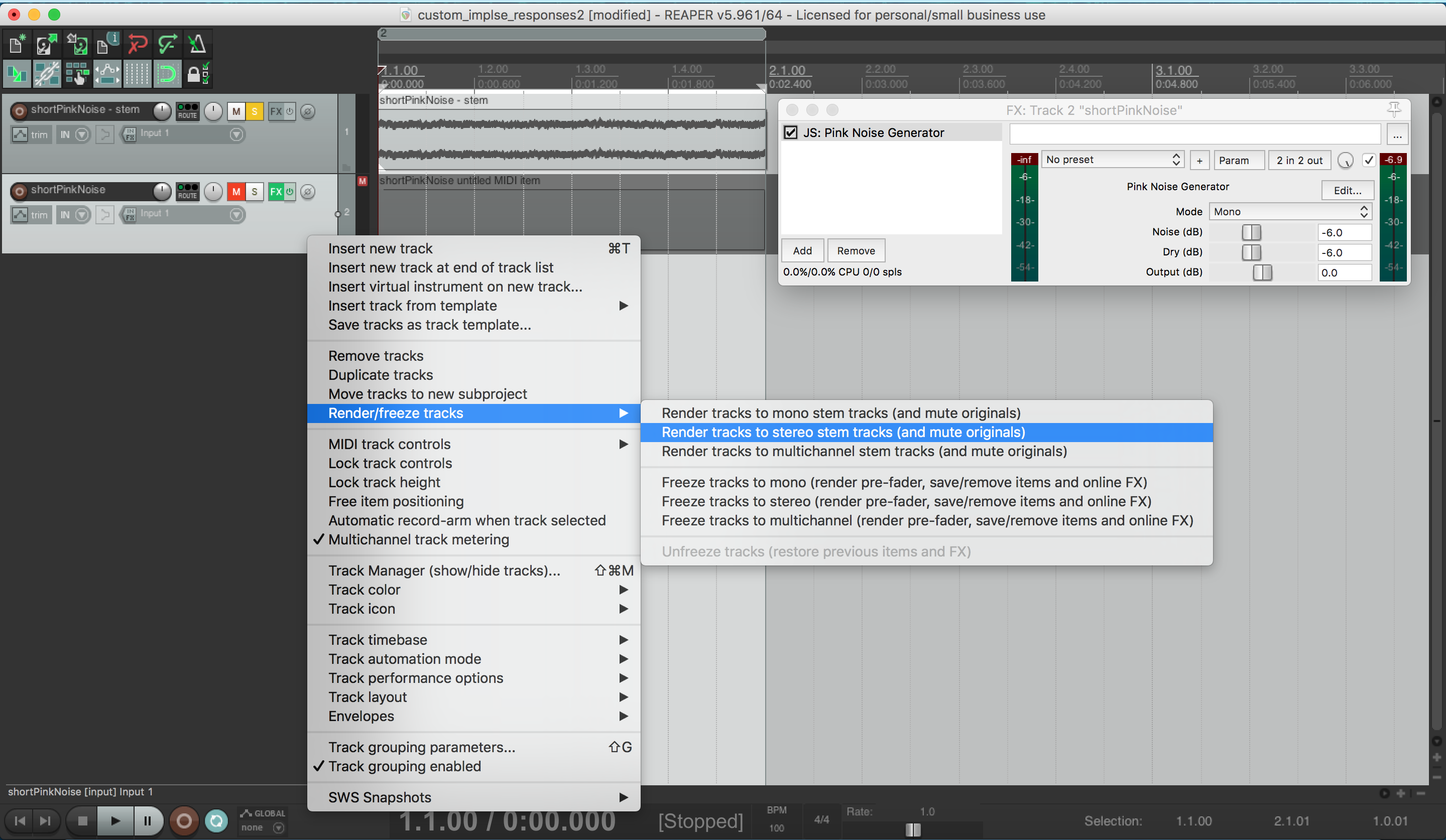Click the transport Pause button

click(148, 821)
